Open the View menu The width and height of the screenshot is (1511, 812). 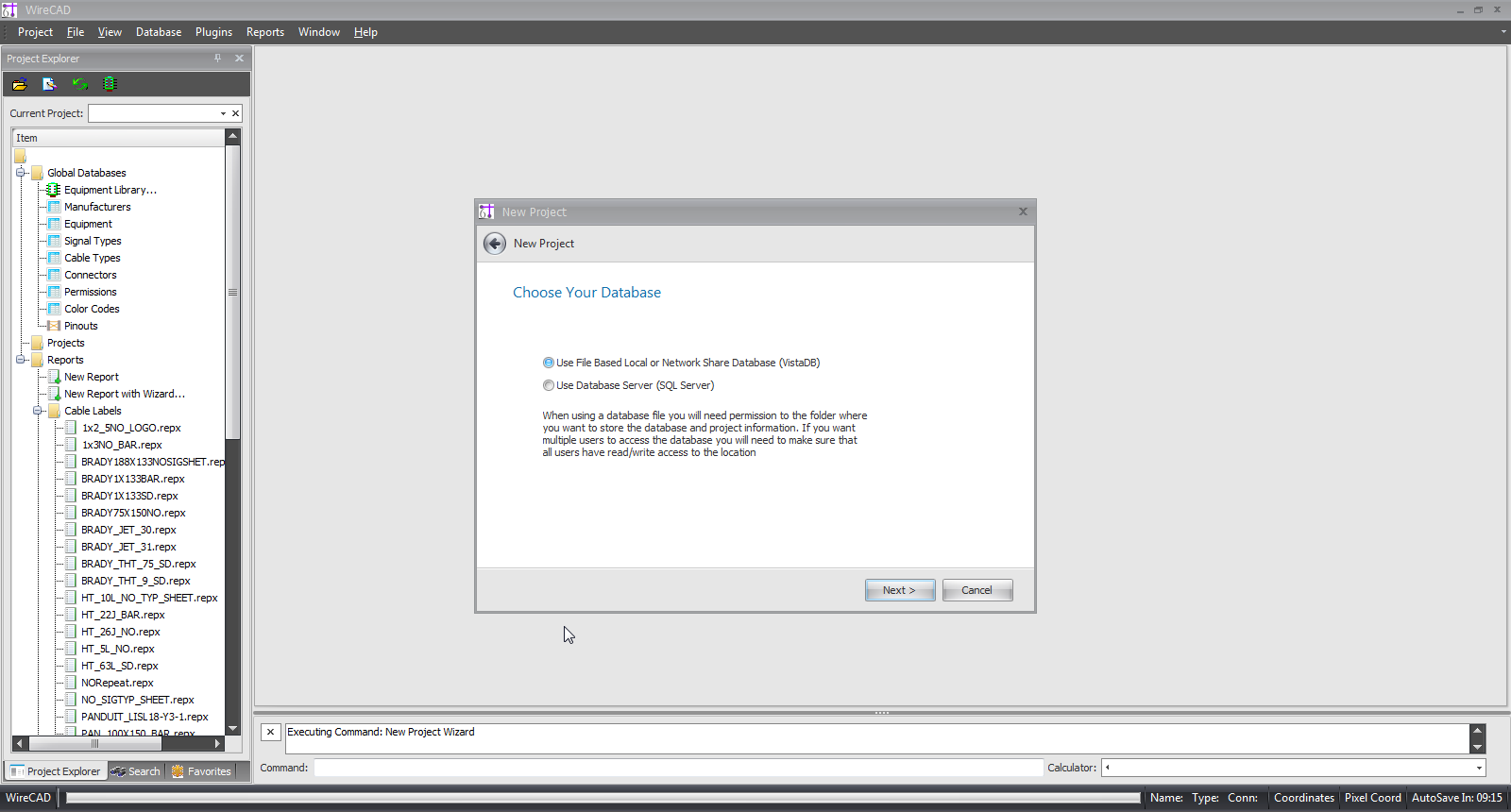pos(110,32)
